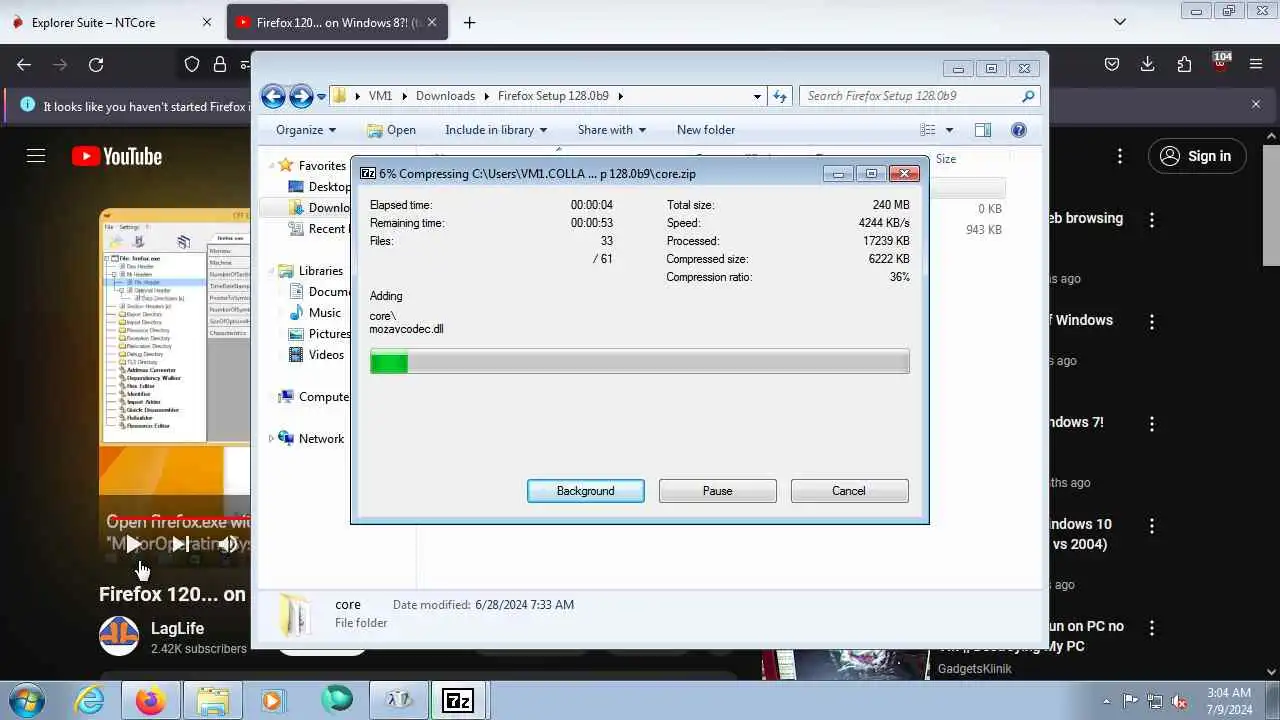
Task: List all Firefox tabs
Action: click(1120, 22)
